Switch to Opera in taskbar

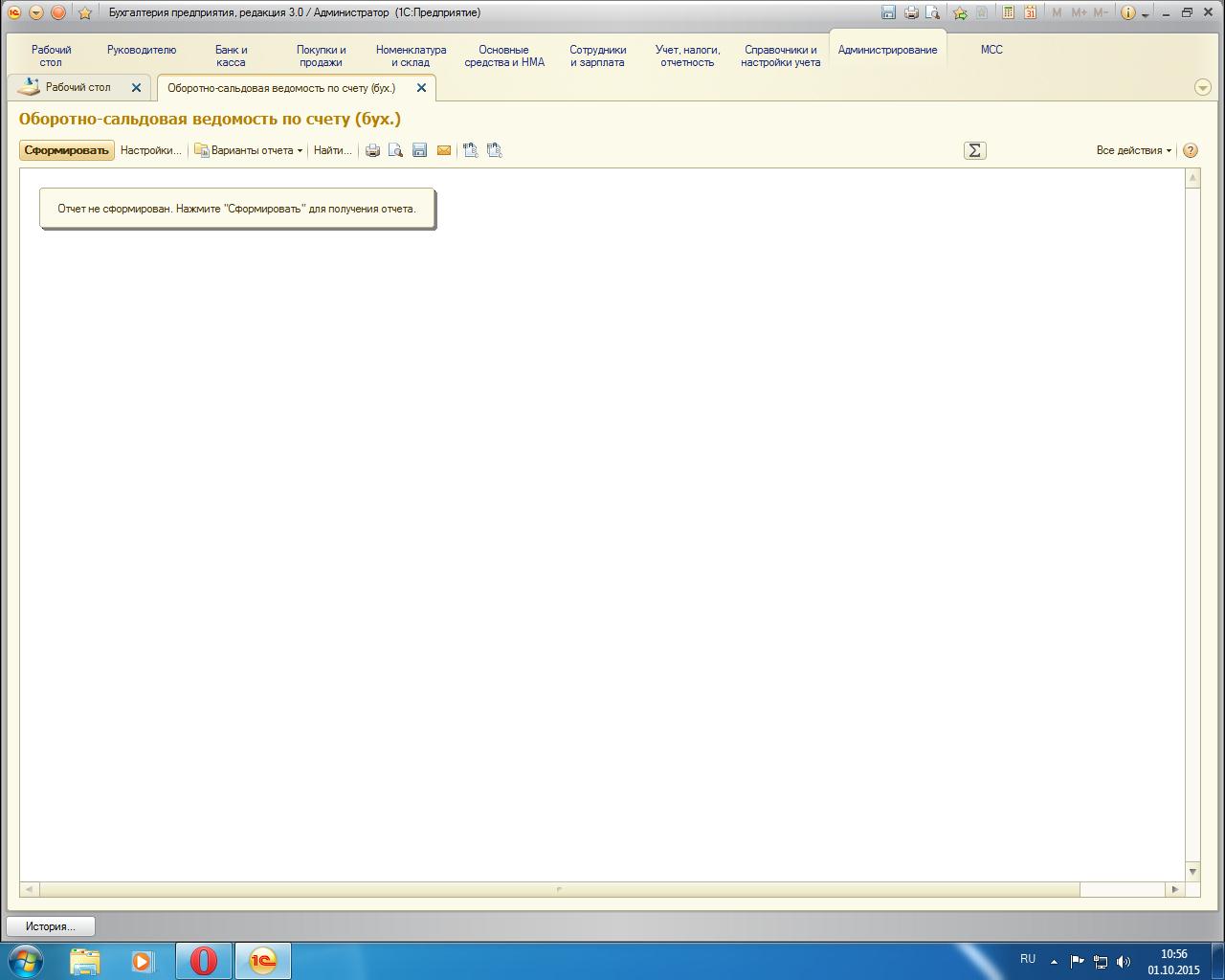pos(203,961)
